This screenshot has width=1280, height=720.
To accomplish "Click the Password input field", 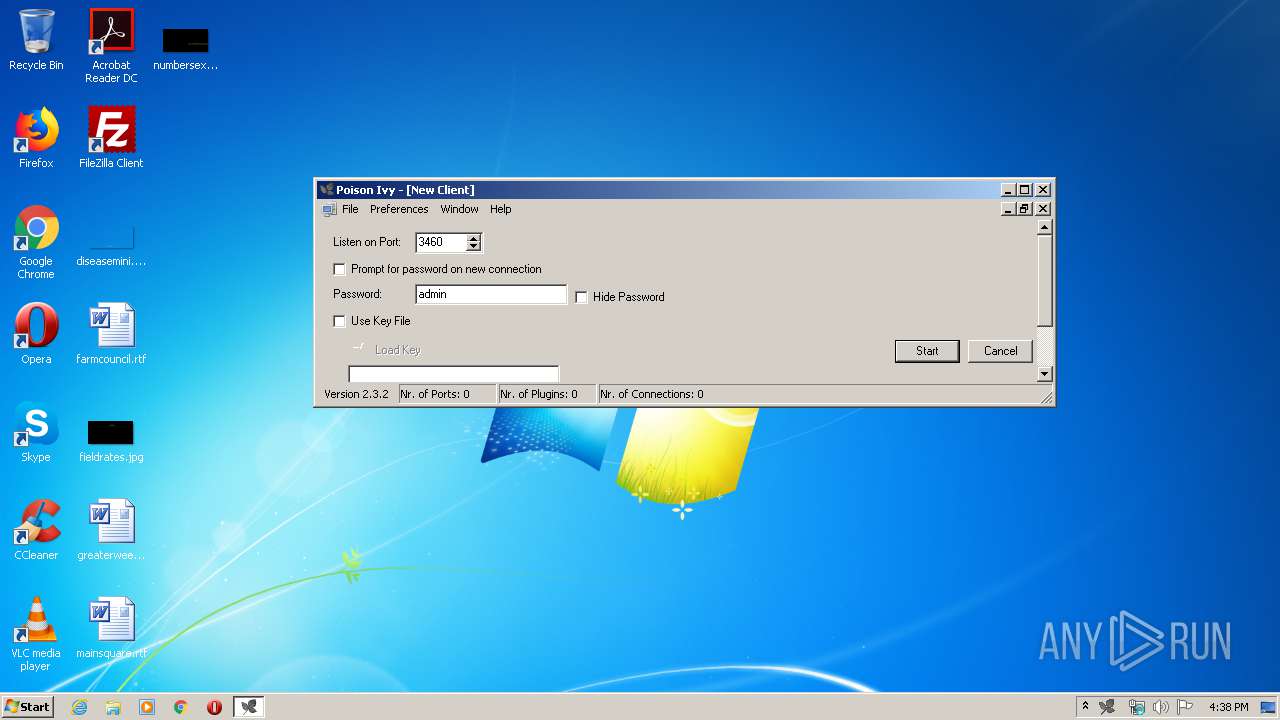I will (x=491, y=294).
